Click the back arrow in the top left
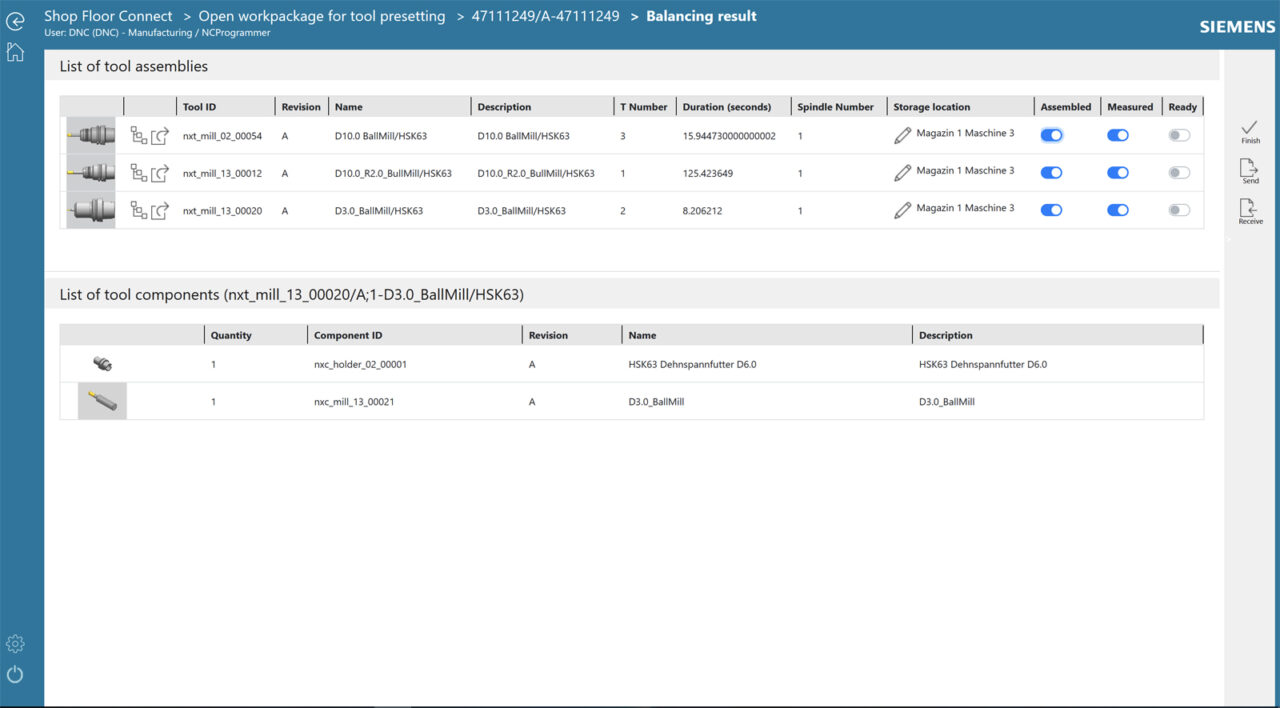The image size is (1280, 708). (14, 20)
